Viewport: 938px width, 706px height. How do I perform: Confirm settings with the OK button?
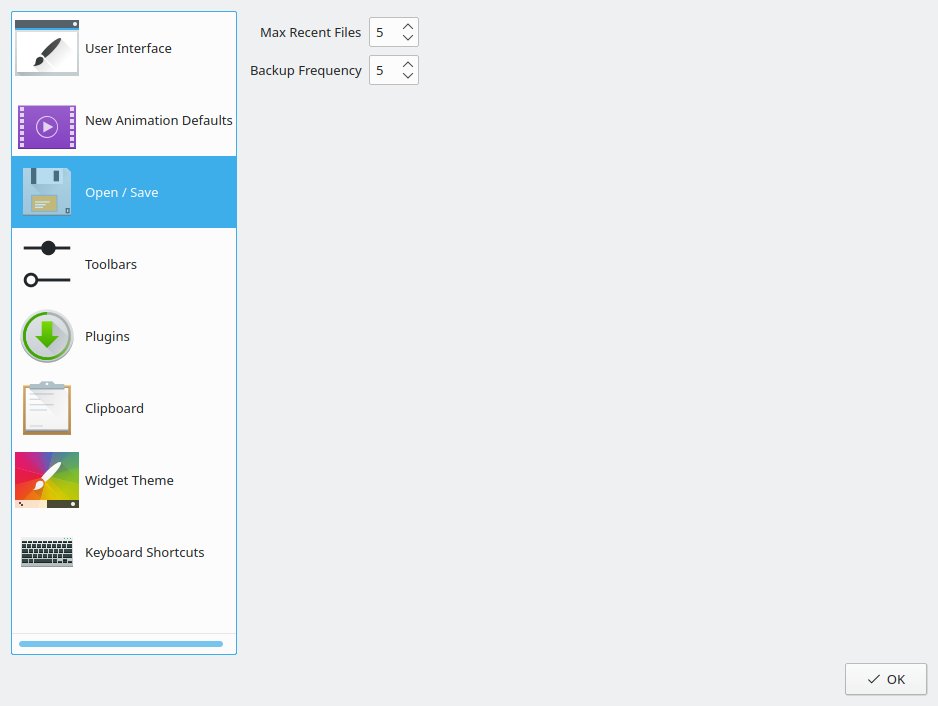(886, 679)
